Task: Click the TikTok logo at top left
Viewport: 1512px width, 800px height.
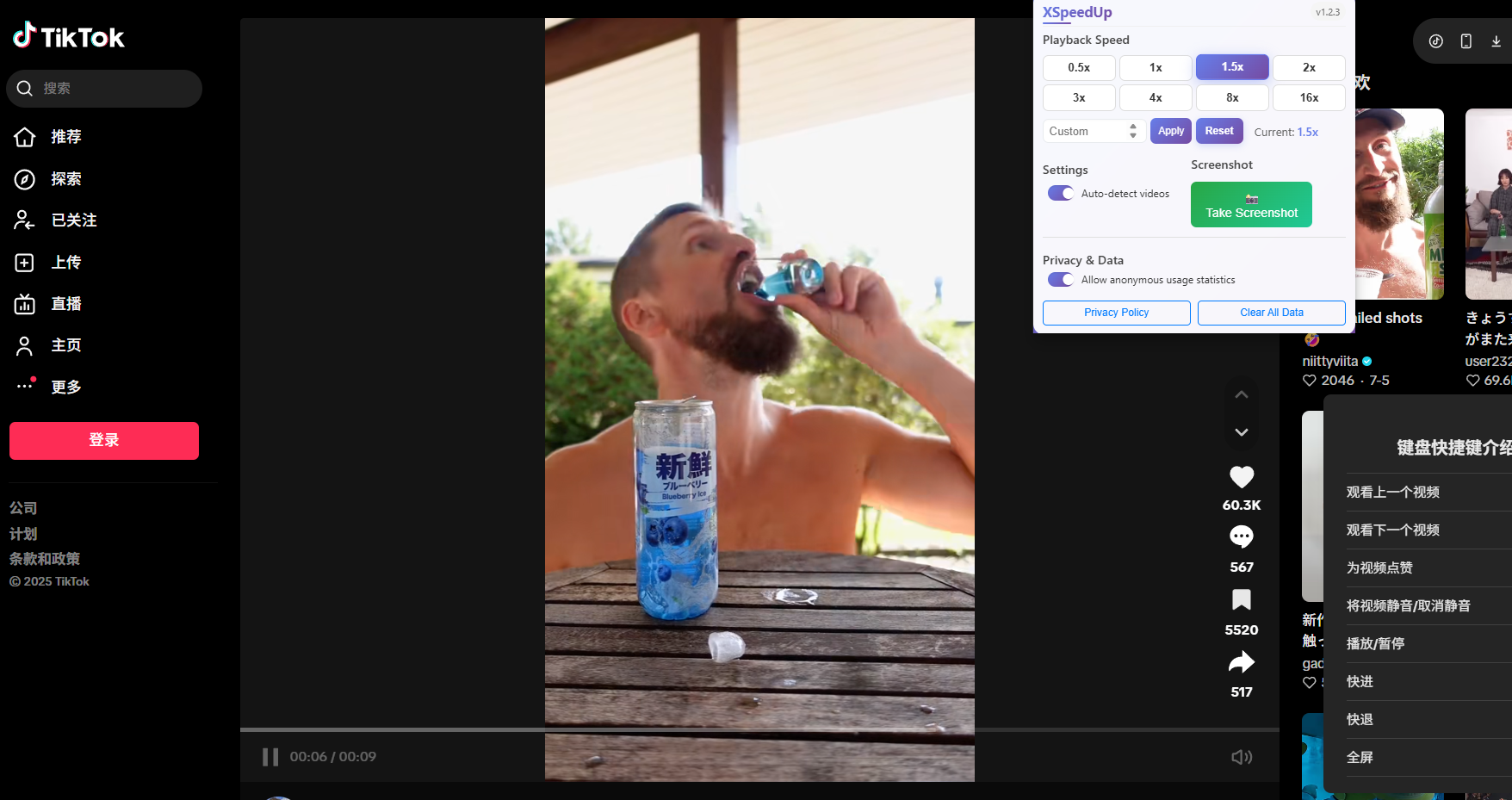Action: click(68, 37)
